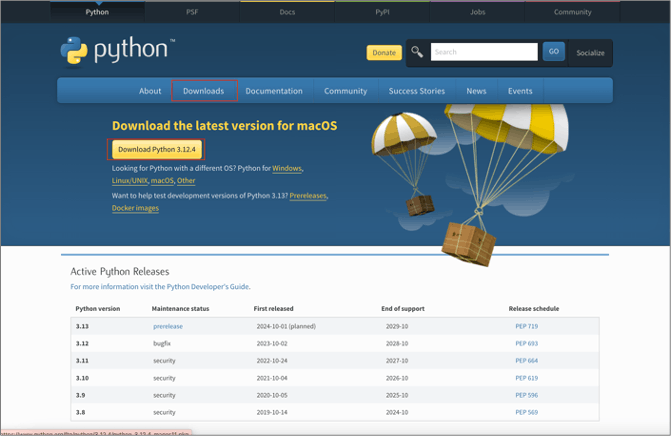Click the Python logo icon
This screenshot has width=671, height=436.
[x=74, y=52]
